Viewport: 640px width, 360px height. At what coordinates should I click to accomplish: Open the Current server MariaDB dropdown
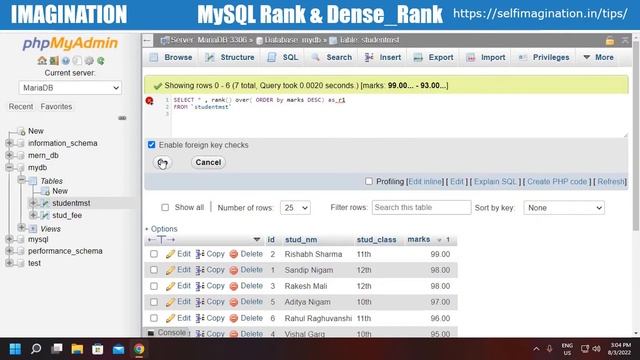[x=70, y=88]
